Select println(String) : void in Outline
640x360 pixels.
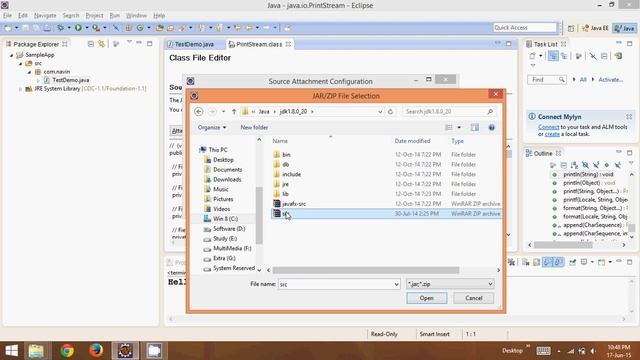pyautogui.click(x=588, y=174)
